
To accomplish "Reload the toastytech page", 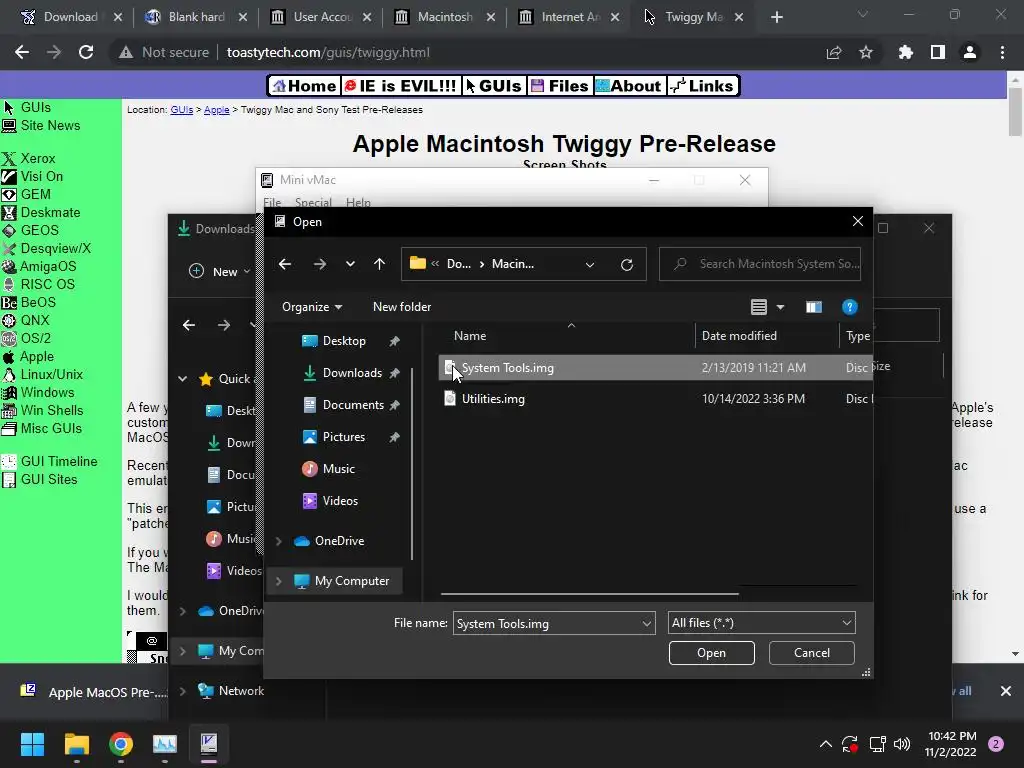I will [x=86, y=52].
